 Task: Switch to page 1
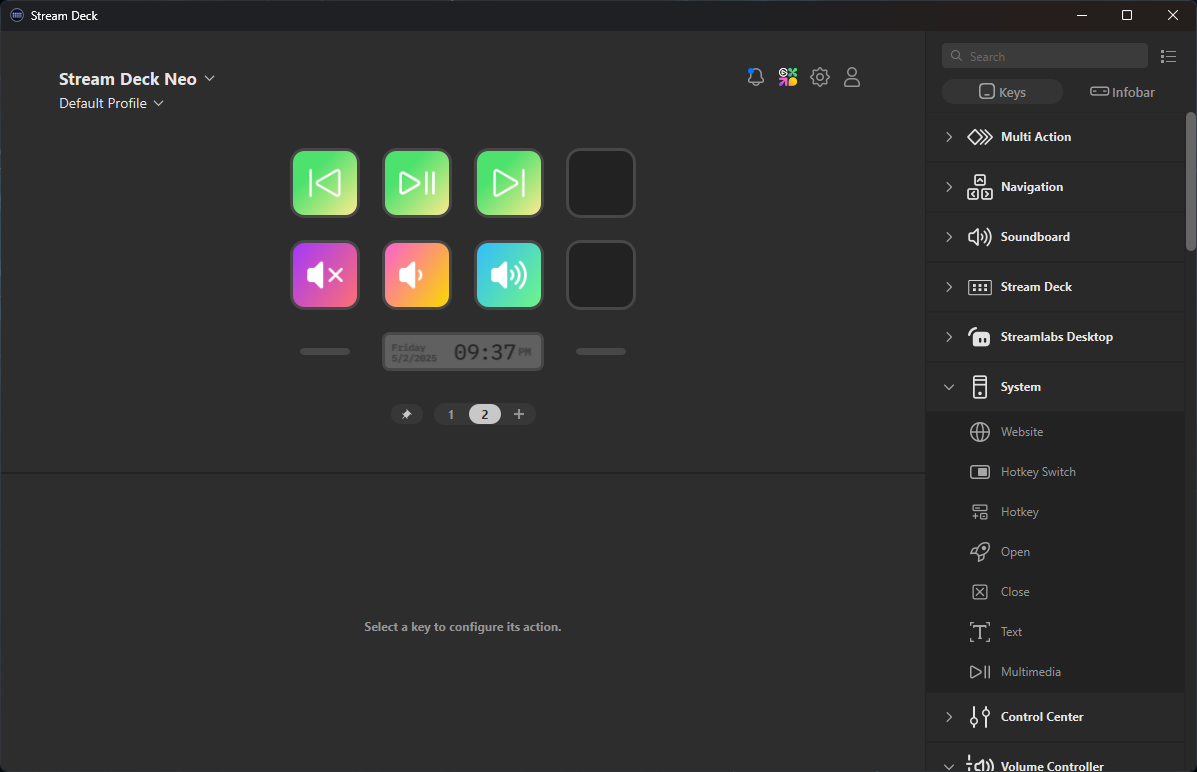pos(450,413)
